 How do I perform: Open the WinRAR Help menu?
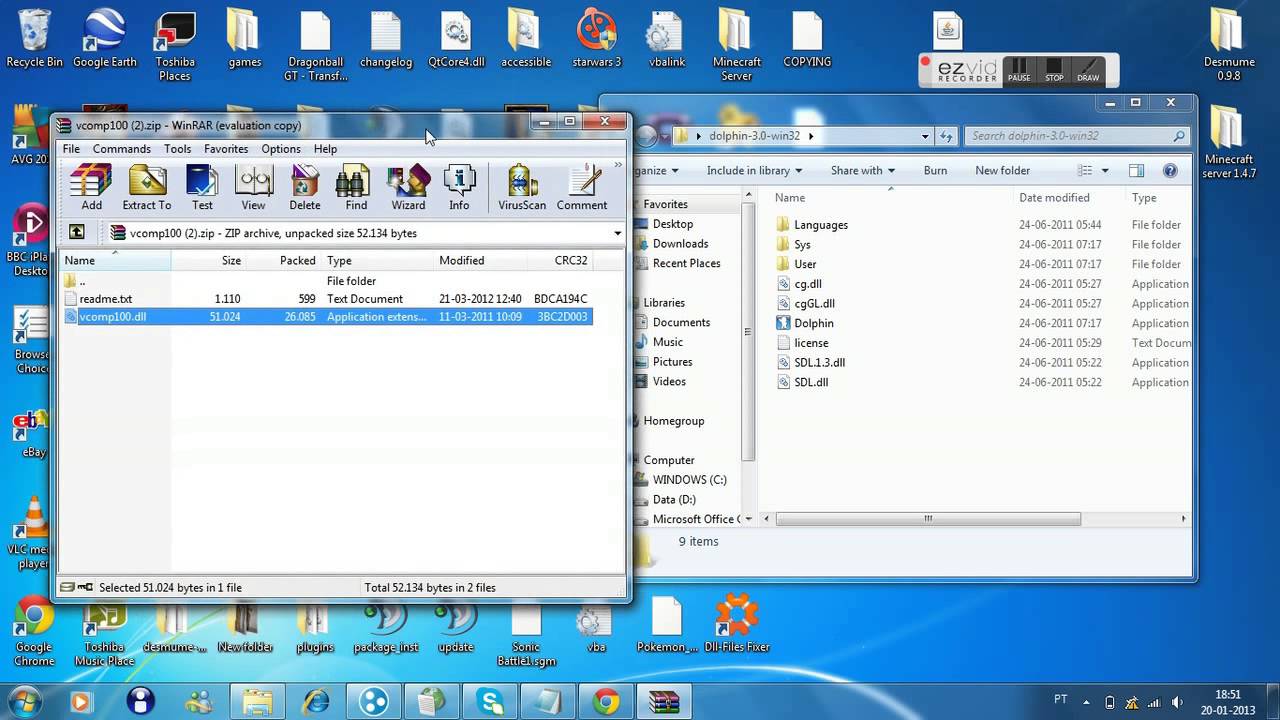(x=325, y=149)
